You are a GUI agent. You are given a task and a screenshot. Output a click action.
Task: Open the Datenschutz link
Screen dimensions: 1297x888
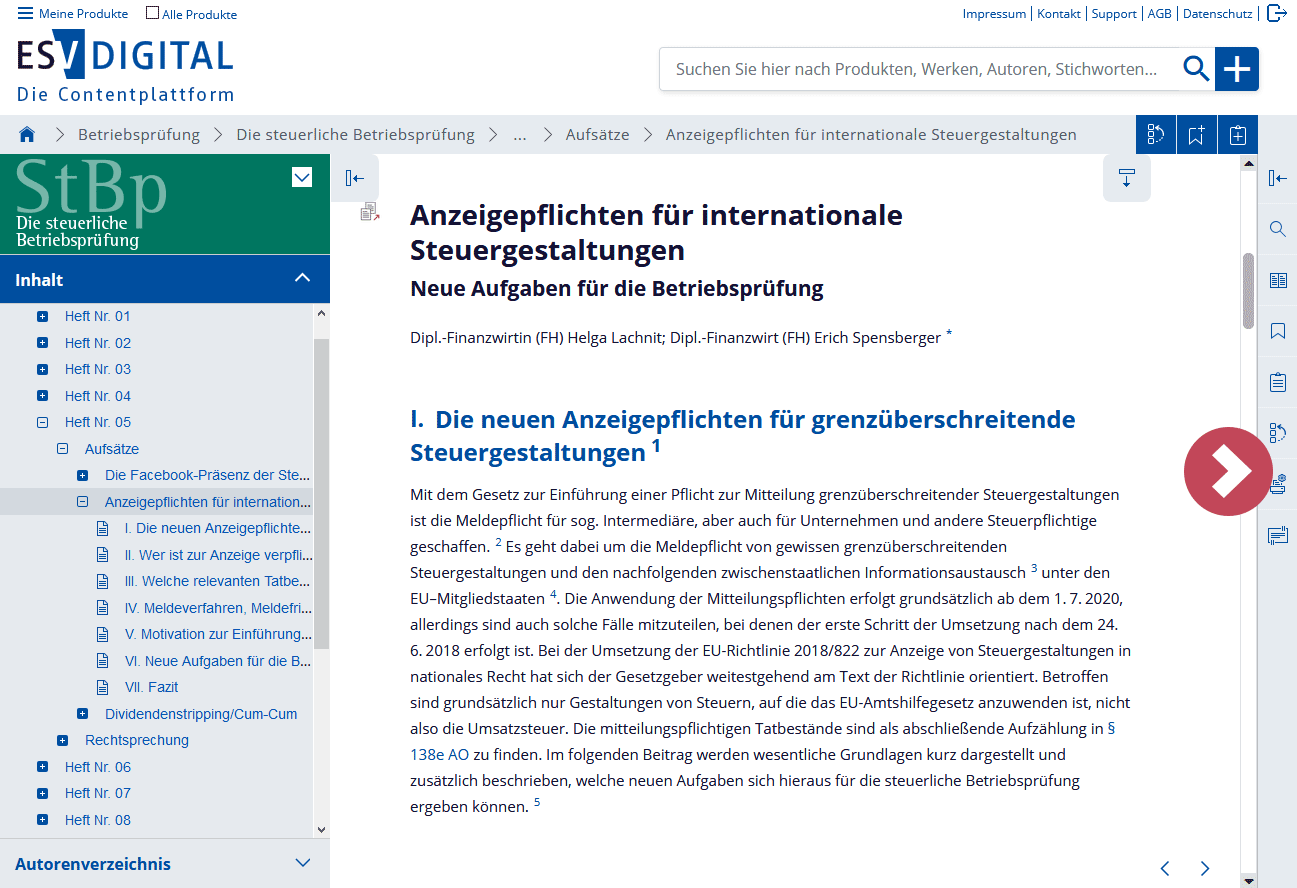pos(1217,14)
